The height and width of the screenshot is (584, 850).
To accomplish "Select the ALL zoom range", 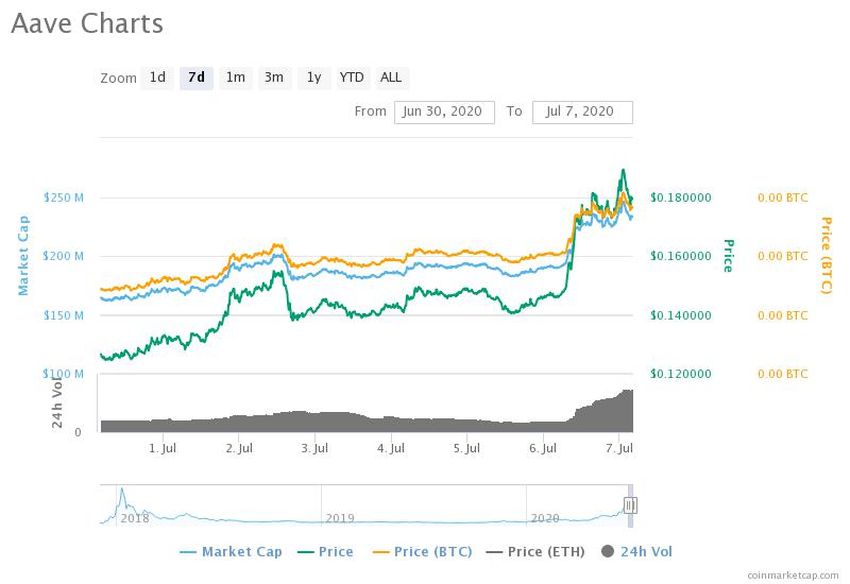I will [x=391, y=77].
